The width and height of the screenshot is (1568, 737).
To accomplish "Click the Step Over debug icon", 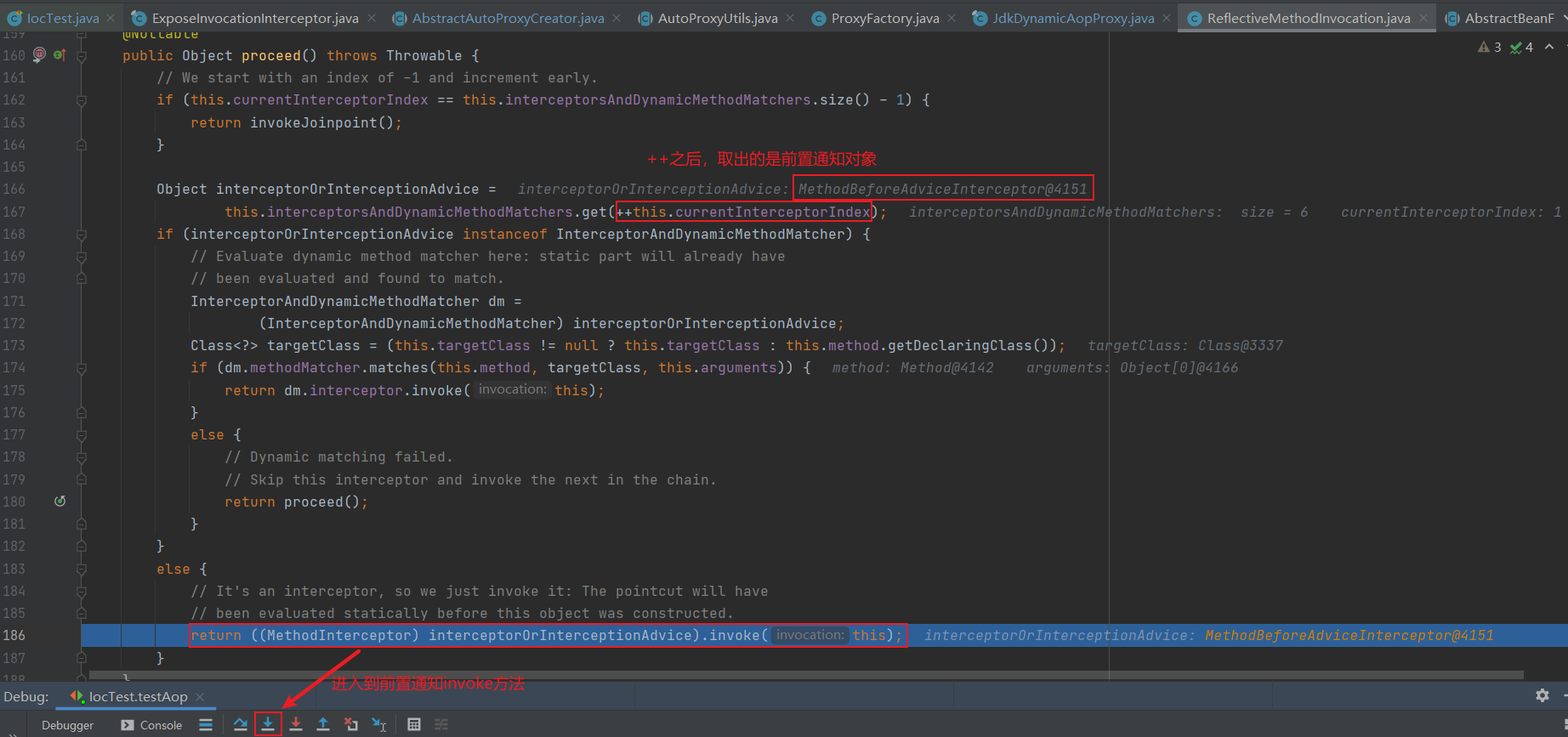I will (241, 724).
